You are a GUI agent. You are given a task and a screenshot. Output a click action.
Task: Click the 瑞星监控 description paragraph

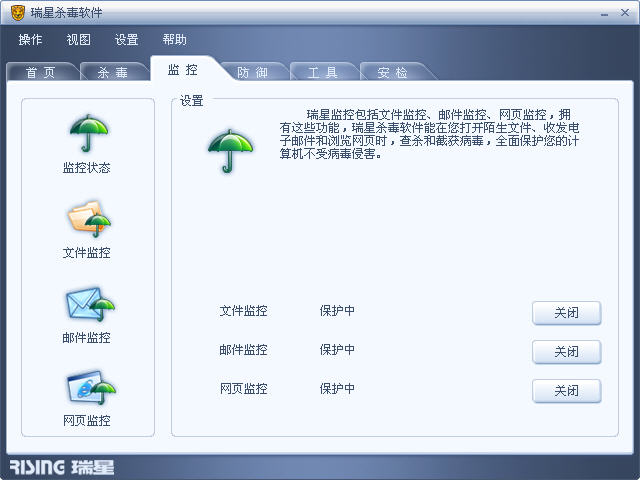[x=429, y=134]
